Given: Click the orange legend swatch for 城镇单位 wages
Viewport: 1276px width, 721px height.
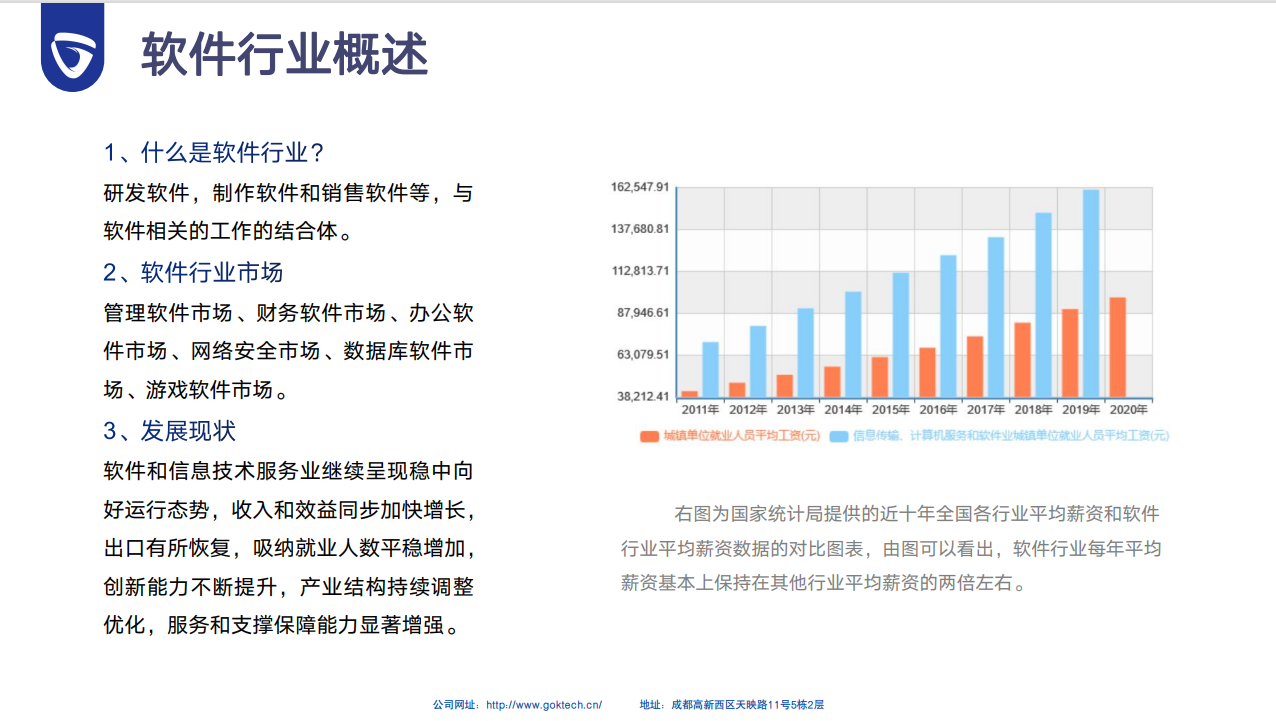Looking at the screenshot, I should 649,436.
